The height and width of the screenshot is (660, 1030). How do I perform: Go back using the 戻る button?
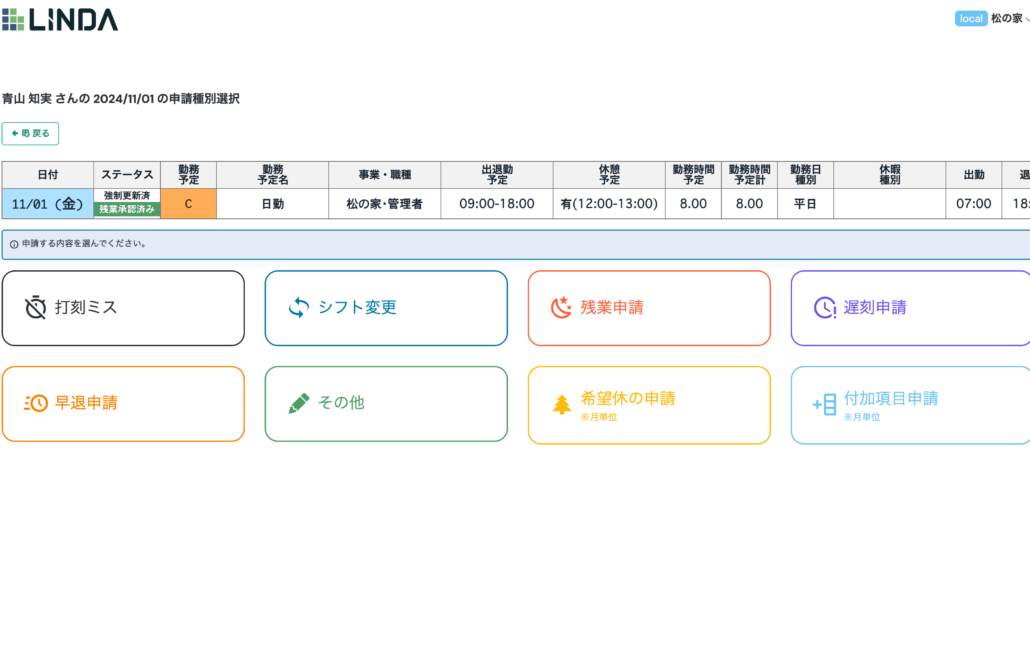pyautogui.click(x=30, y=133)
